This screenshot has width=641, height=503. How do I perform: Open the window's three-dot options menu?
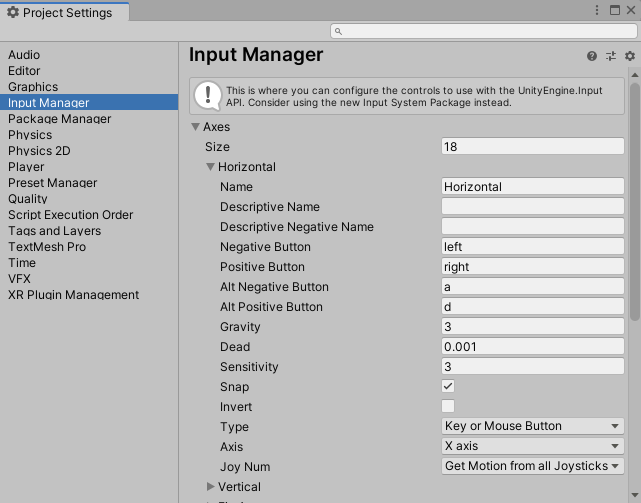point(597,10)
